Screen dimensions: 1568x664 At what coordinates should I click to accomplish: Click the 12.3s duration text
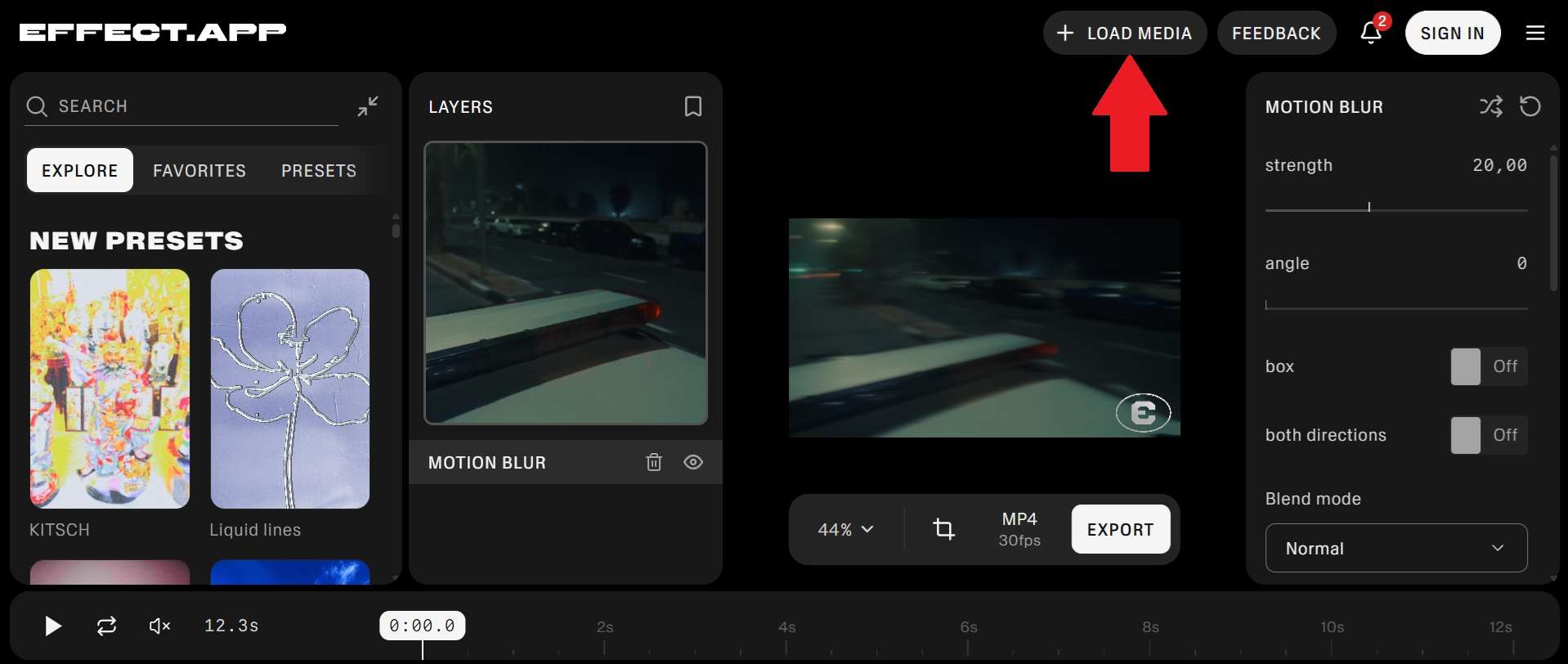tap(231, 626)
